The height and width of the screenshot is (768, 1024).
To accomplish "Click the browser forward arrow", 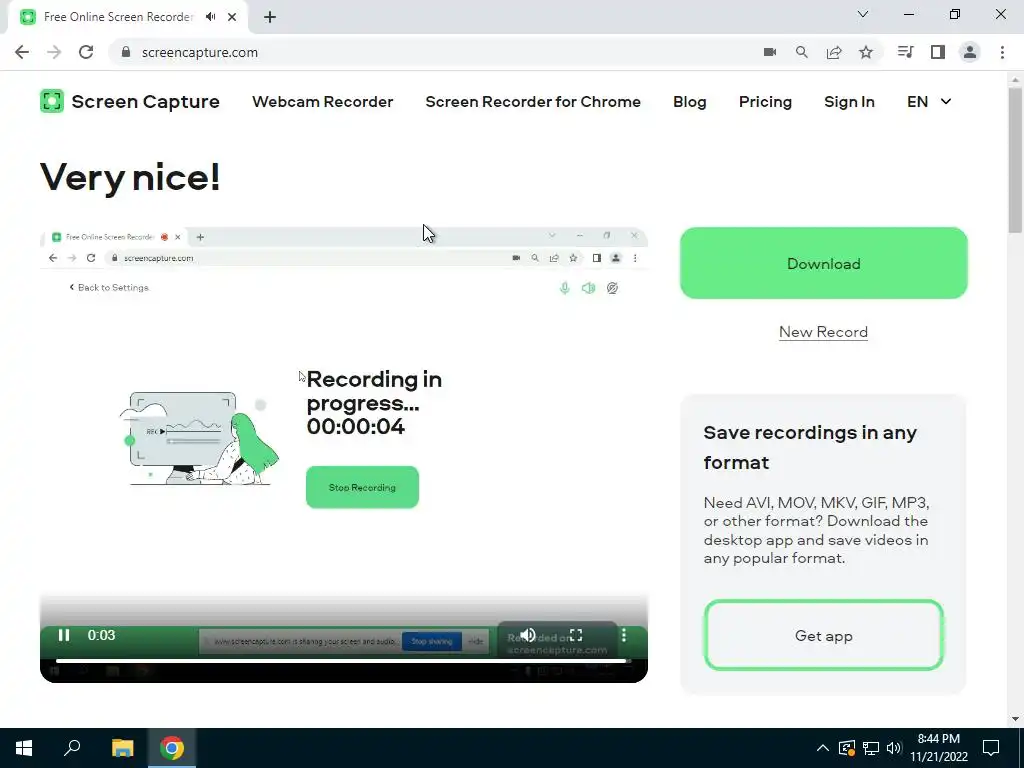I will [54, 52].
